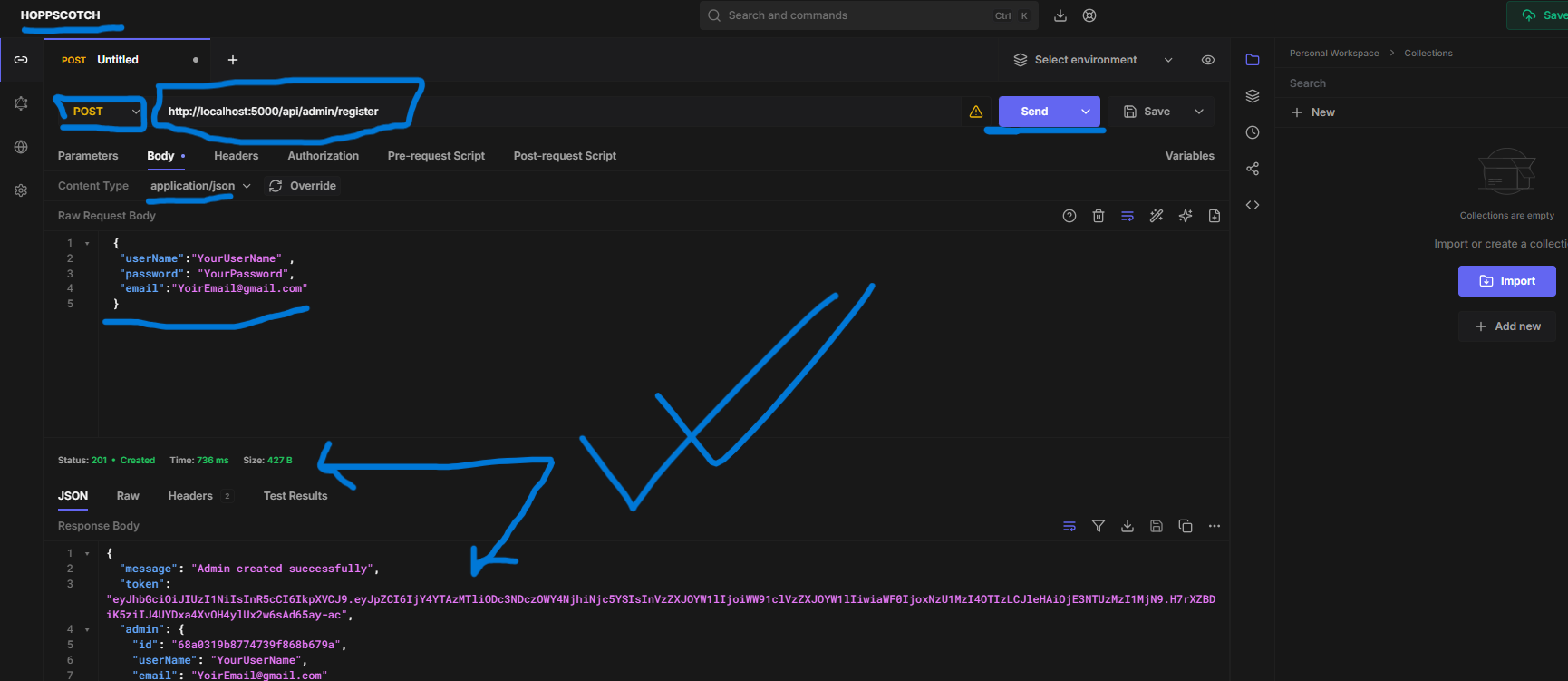Open the History clock icon in right sidebar

click(1253, 132)
